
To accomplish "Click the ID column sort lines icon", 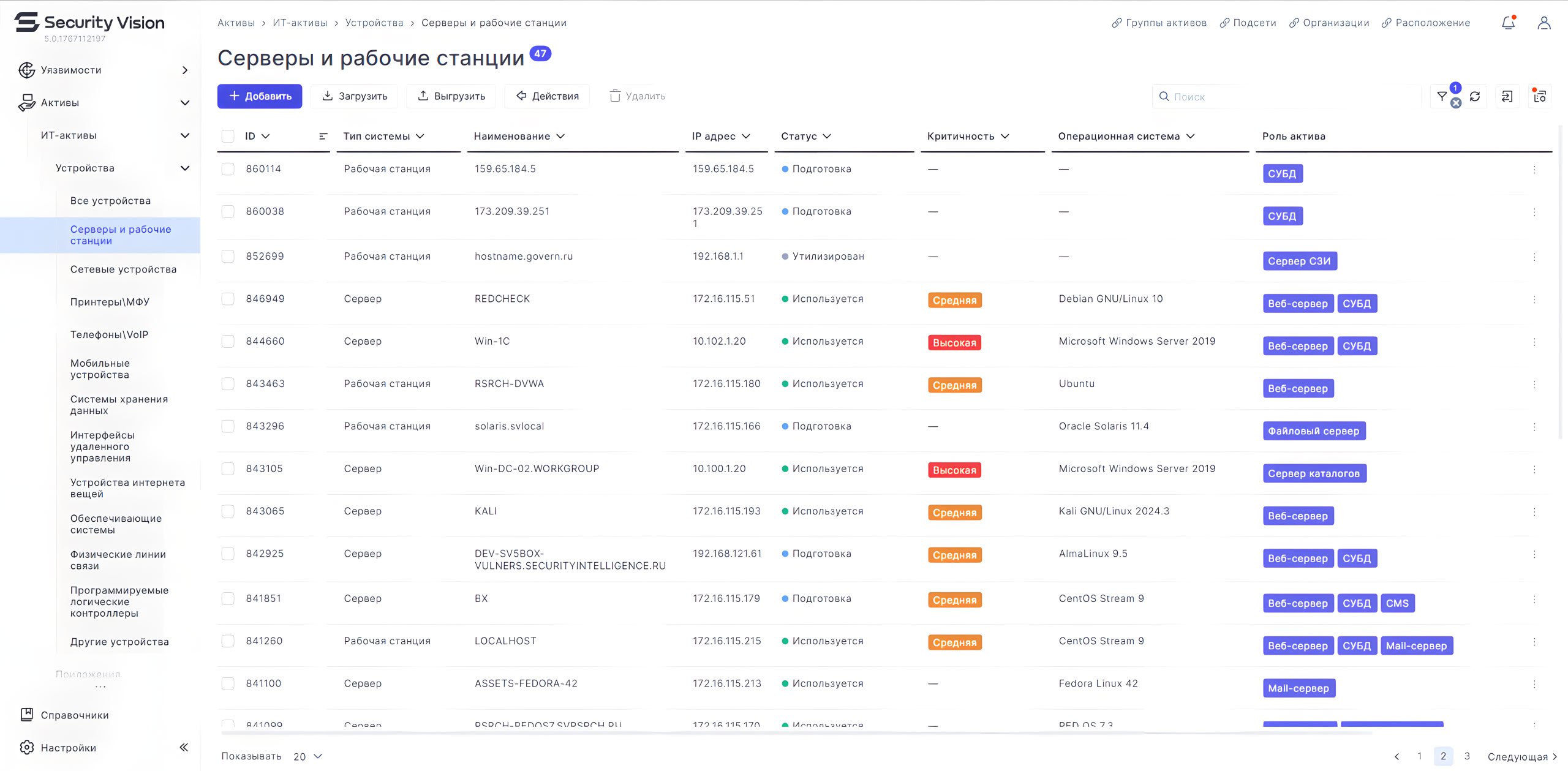I will point(323,136).
